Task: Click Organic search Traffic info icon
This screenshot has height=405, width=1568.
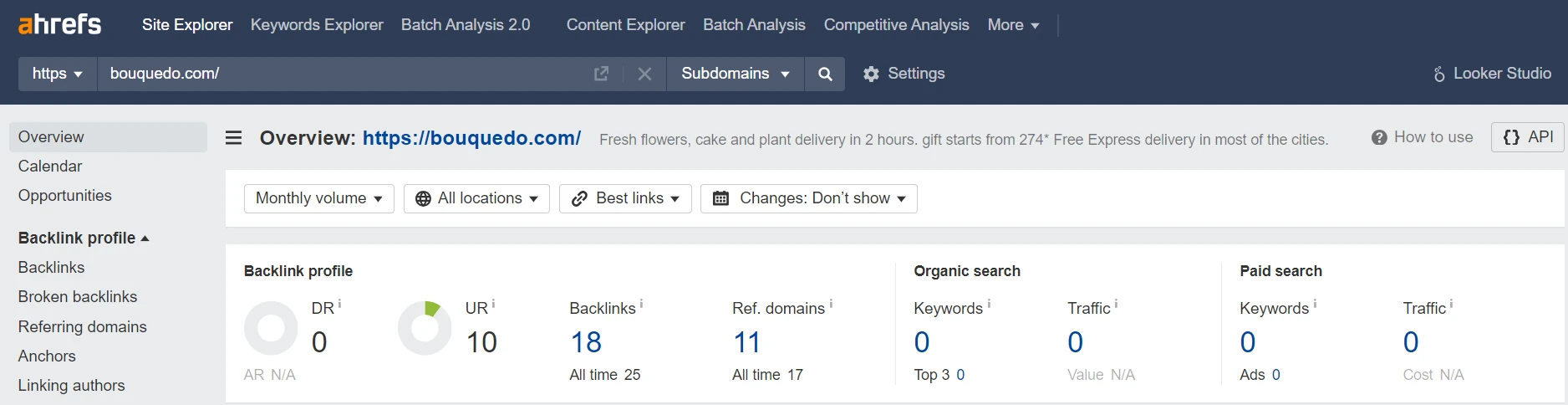Action: coord(1116,304)
